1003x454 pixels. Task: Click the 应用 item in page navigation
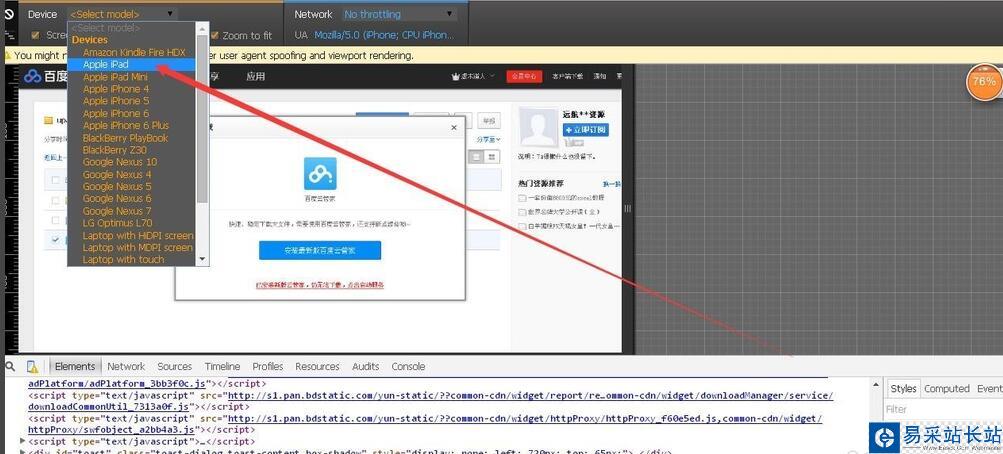point(255,76)
